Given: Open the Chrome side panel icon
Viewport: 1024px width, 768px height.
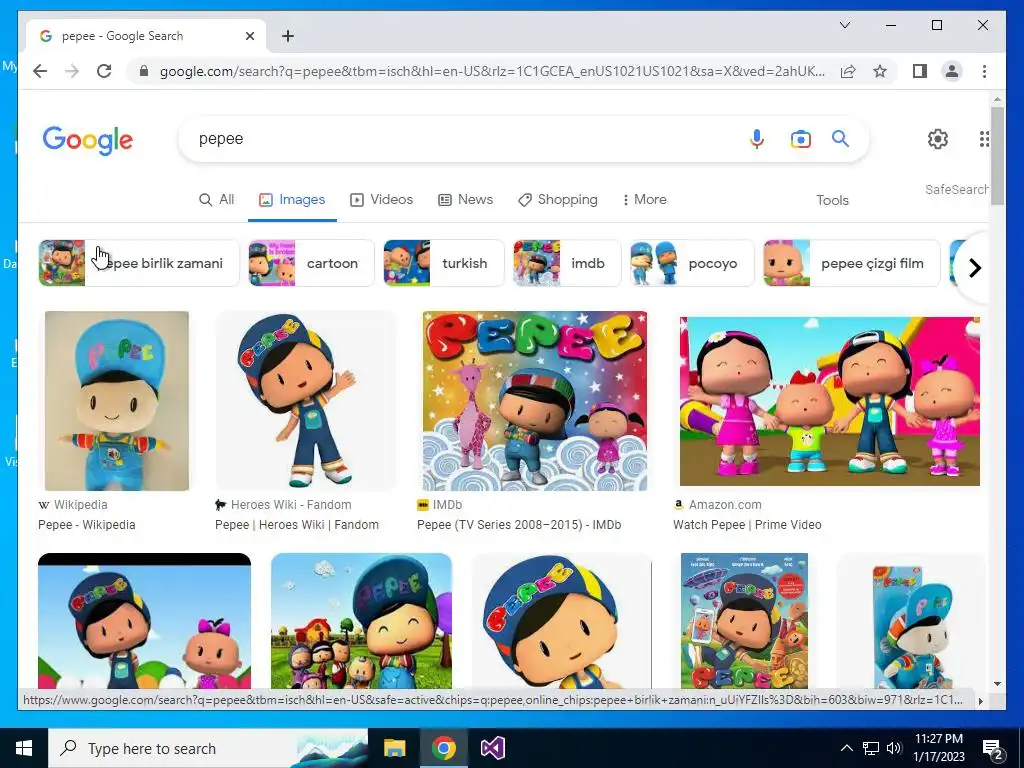Looking at the screenshot, I should point(920,71).
